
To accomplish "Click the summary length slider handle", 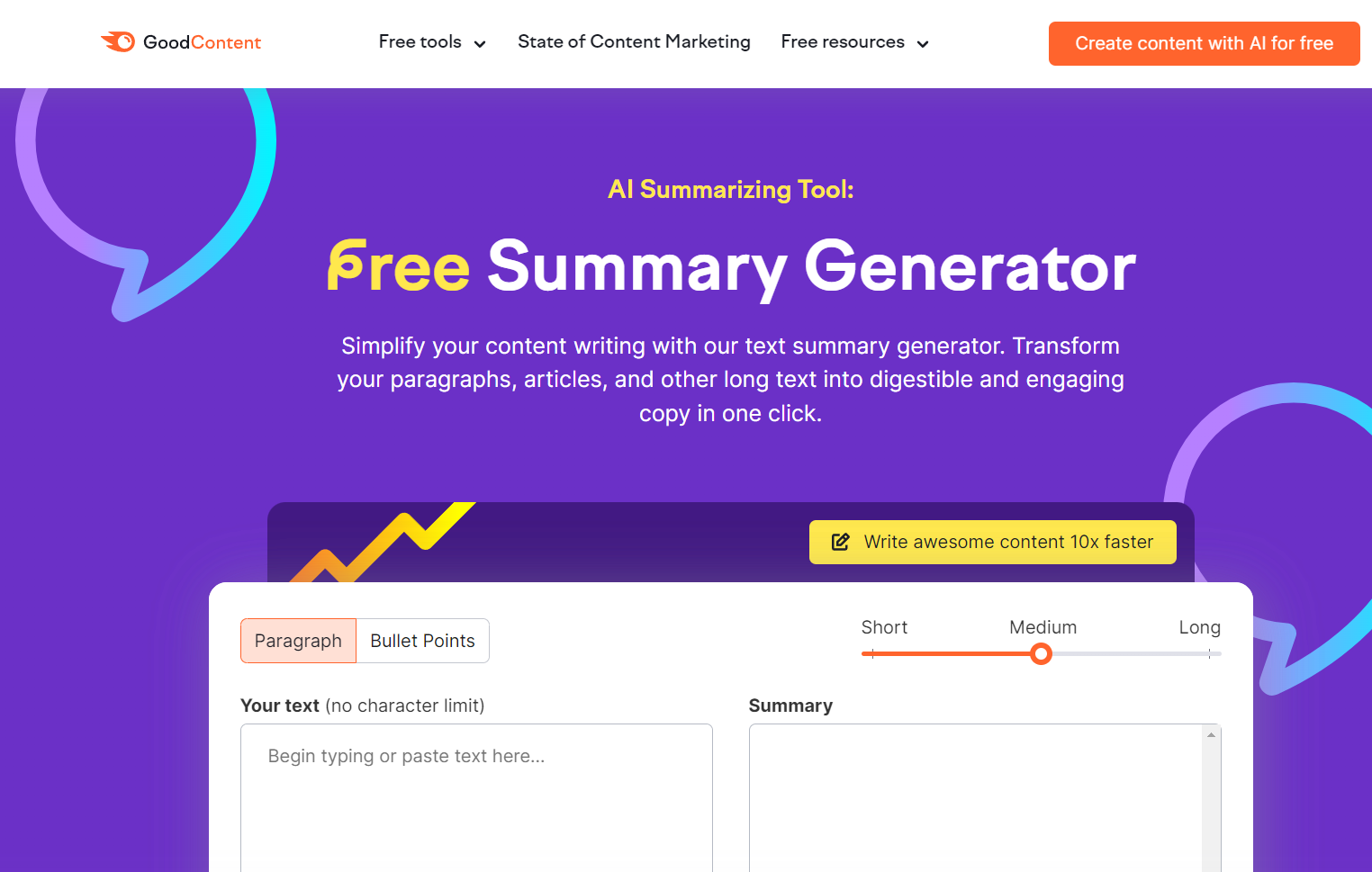I will click(1041, 654).
